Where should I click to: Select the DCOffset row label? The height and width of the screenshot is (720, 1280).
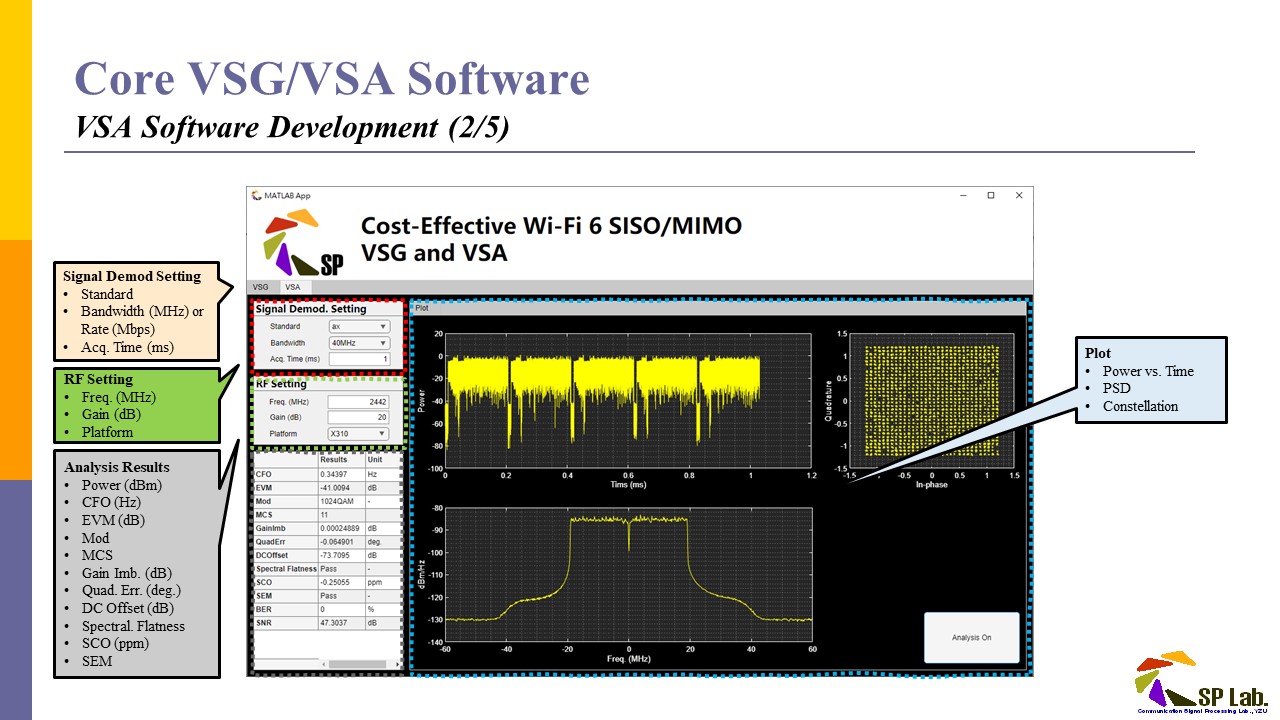pos(286,556)
